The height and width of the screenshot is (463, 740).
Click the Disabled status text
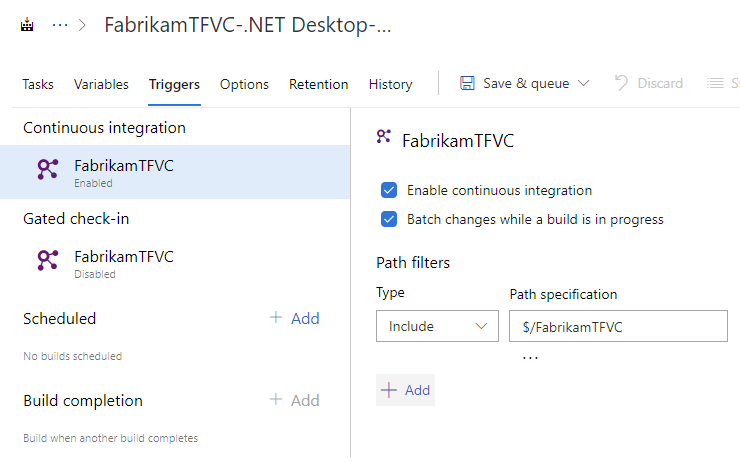click(x=94, y=274)
